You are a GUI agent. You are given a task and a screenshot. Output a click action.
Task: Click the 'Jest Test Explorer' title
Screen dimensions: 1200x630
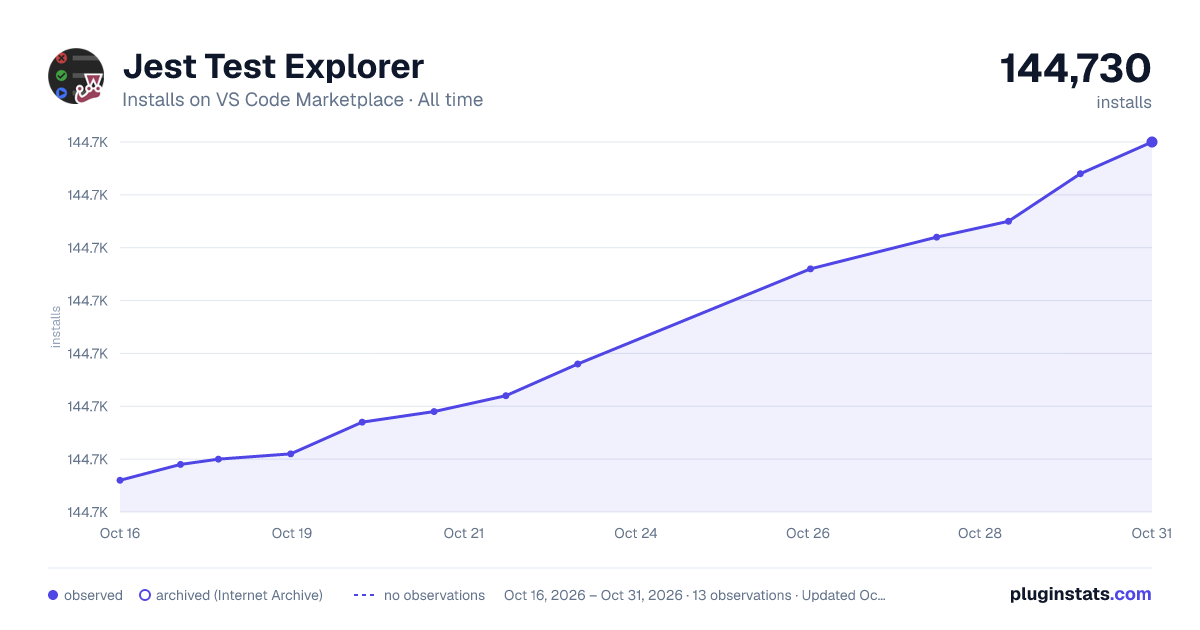pyautogui.click(x=273, y=66)
